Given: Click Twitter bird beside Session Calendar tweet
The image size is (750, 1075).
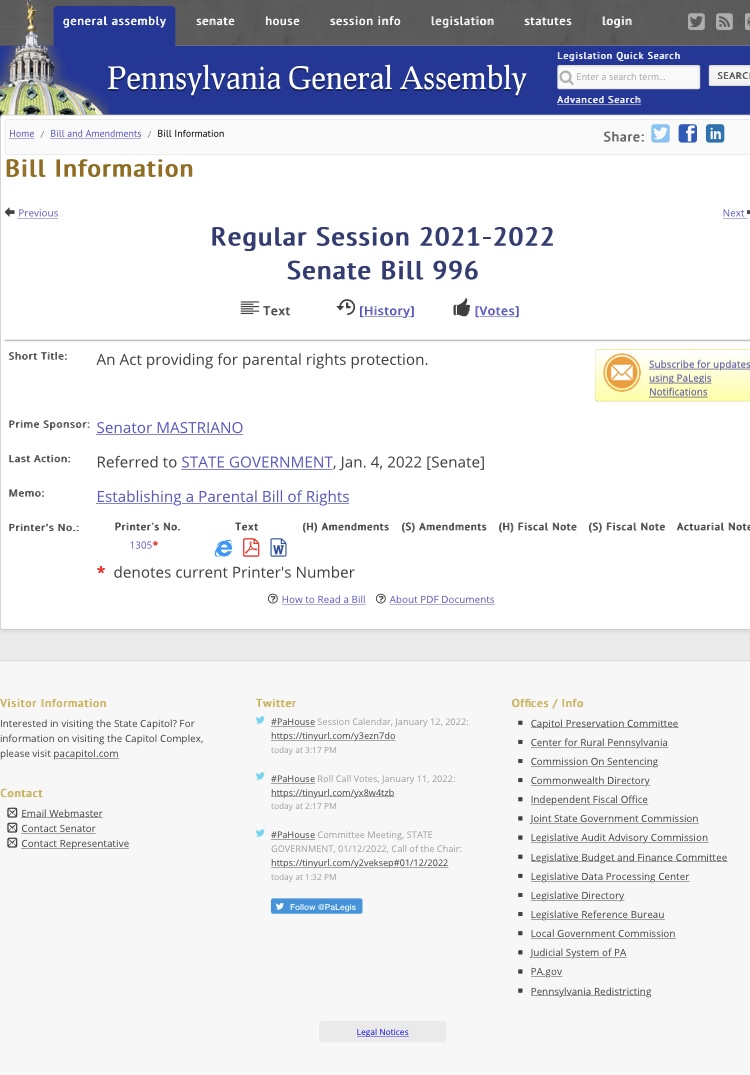Looking at the screenshot, I should tap(261, 721).
